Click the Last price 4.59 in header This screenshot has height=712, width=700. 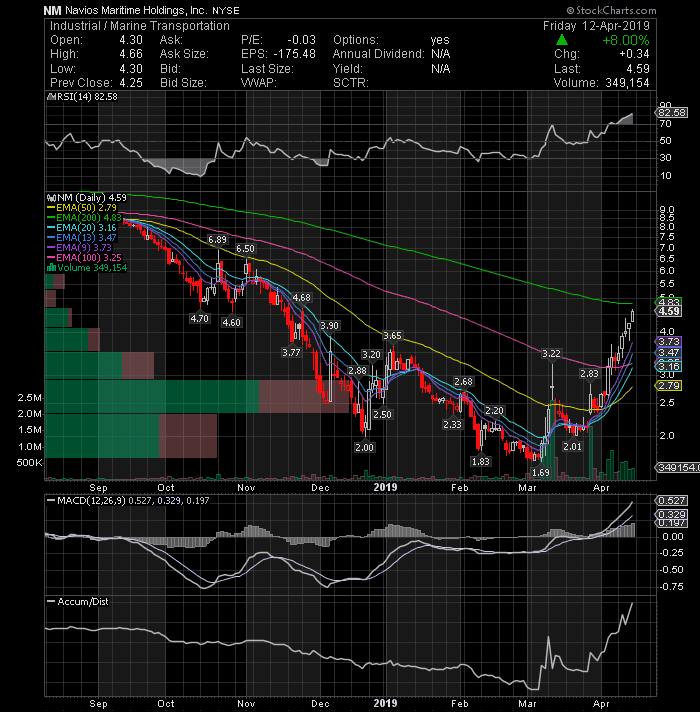638,69
